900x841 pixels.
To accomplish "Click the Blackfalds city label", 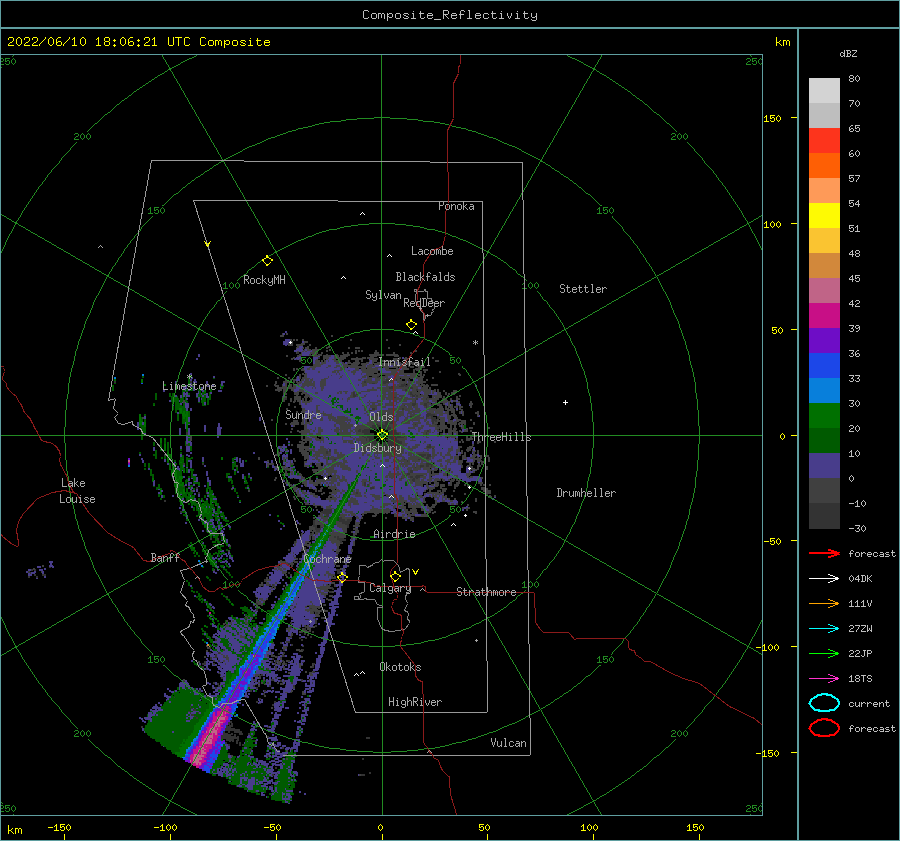I will pyautogui.click(x=425, y=277).
